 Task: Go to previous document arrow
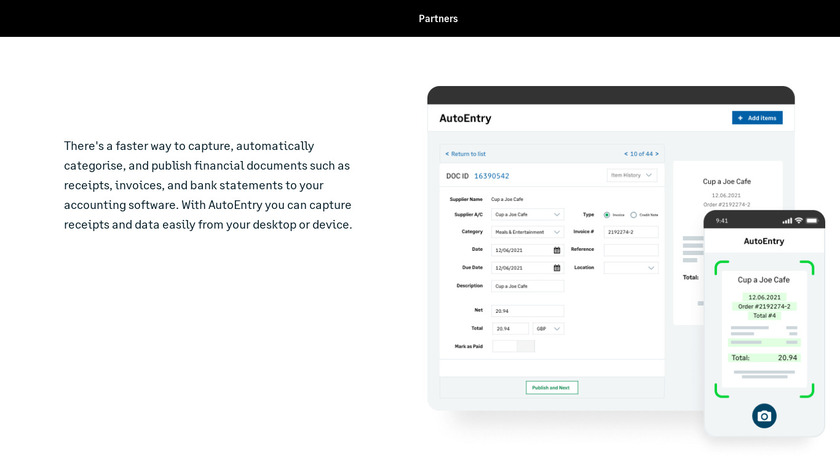tap(626, 154)
